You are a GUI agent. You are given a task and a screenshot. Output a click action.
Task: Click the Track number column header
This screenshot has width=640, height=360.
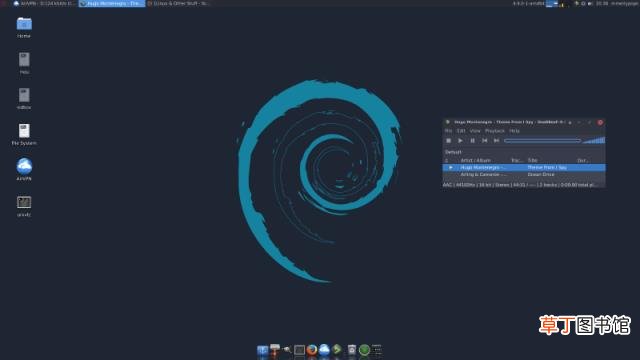point(517,160)
